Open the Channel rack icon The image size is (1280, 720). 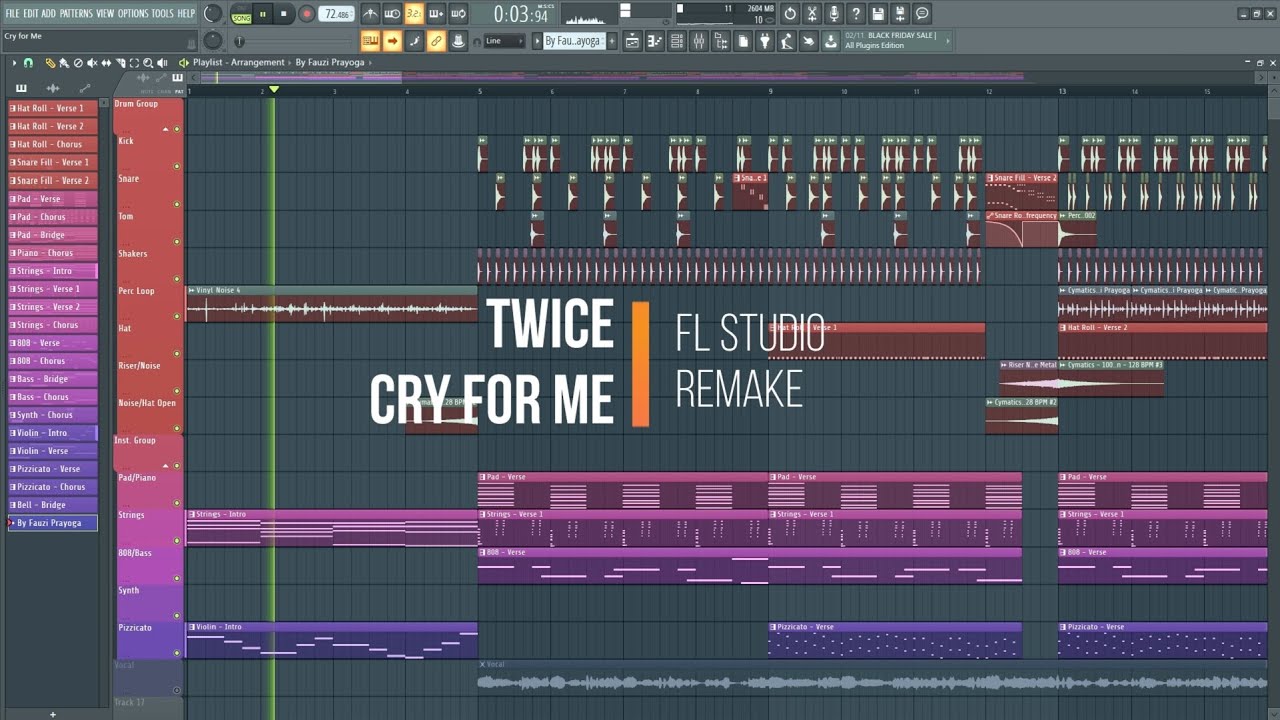coord(677,41)
